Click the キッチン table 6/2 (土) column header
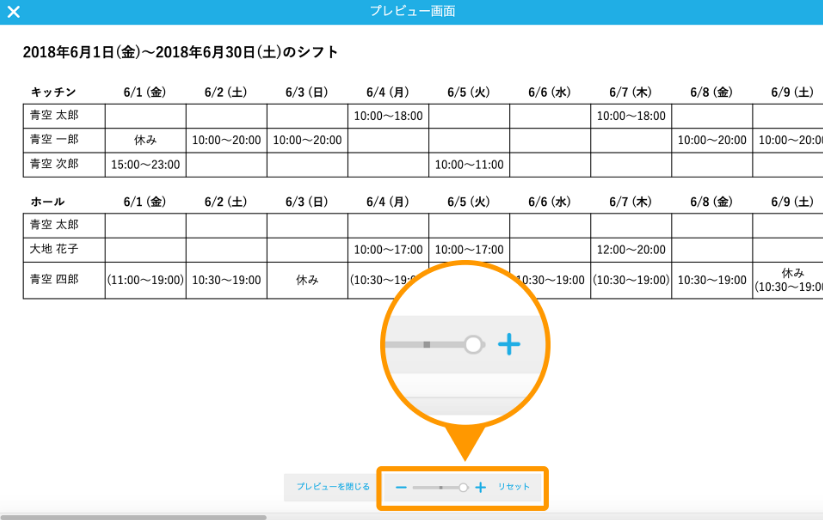This screenshot has width=823, height=520. point(226,92)
